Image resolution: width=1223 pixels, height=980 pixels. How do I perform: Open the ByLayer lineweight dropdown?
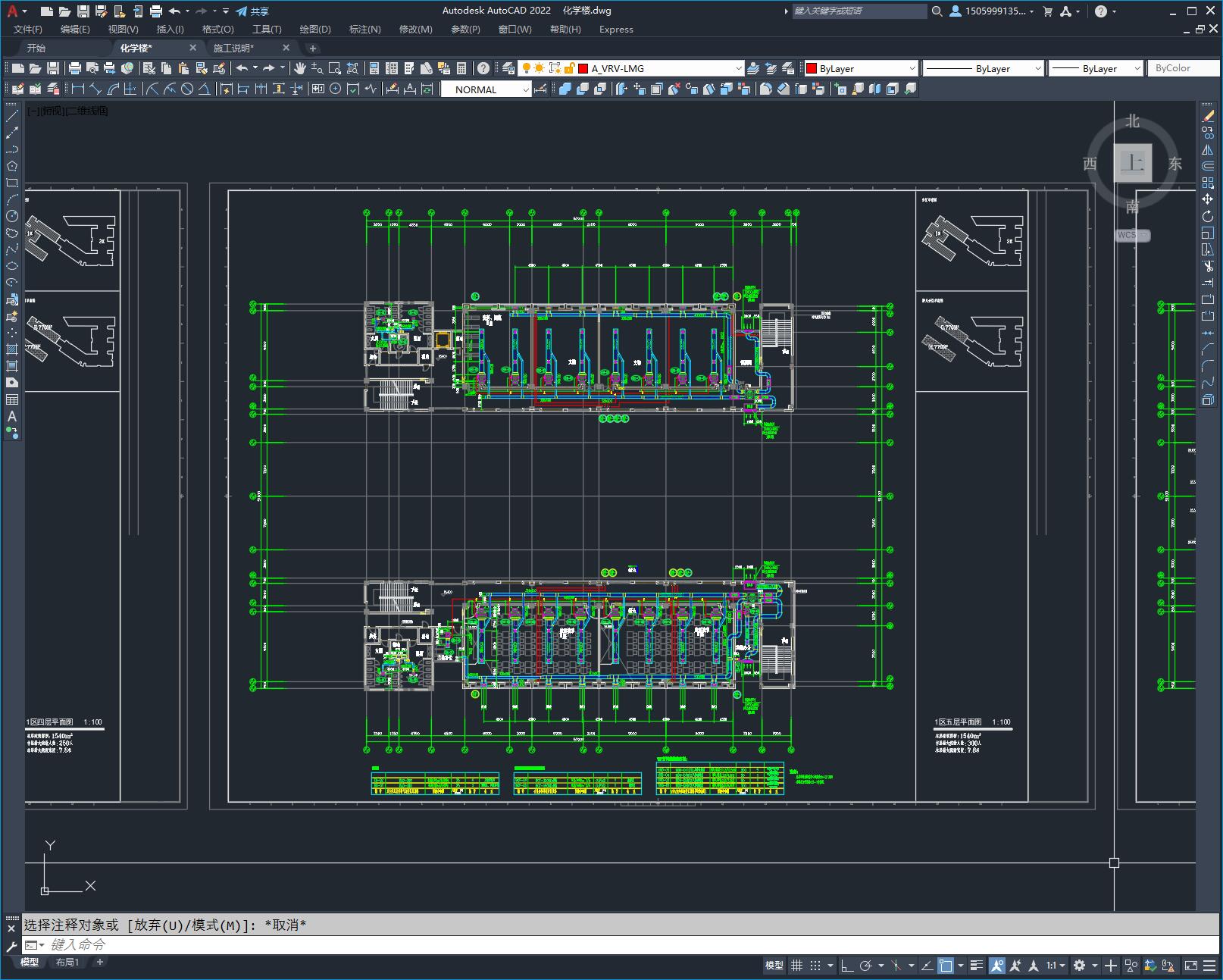pos(1096,68)
